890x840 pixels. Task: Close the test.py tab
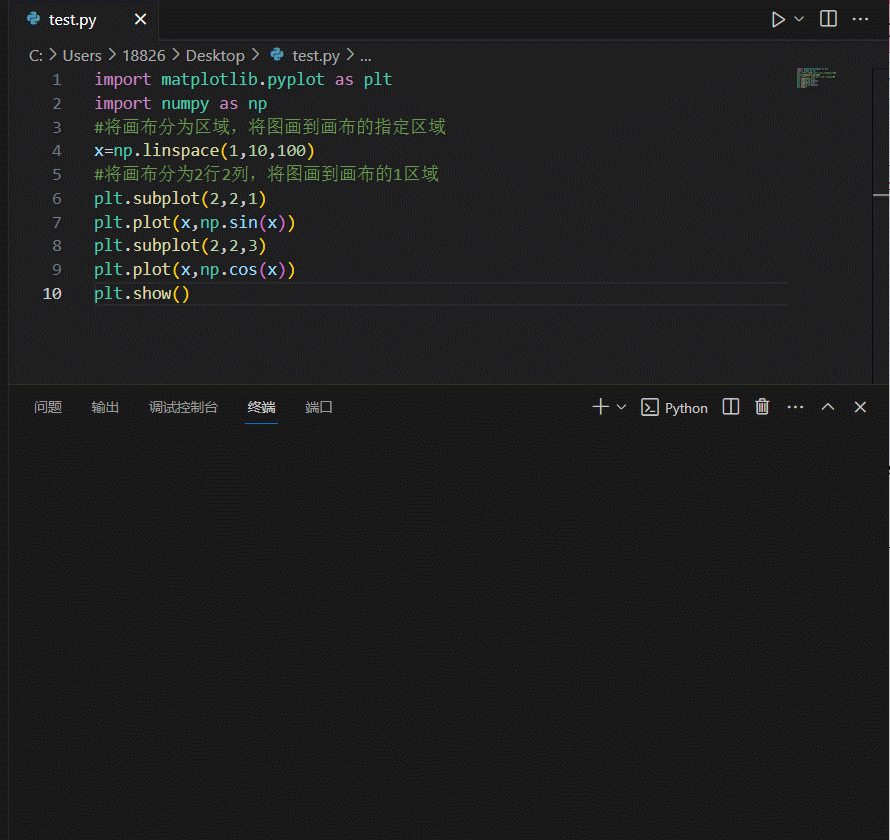click(140, 20)
